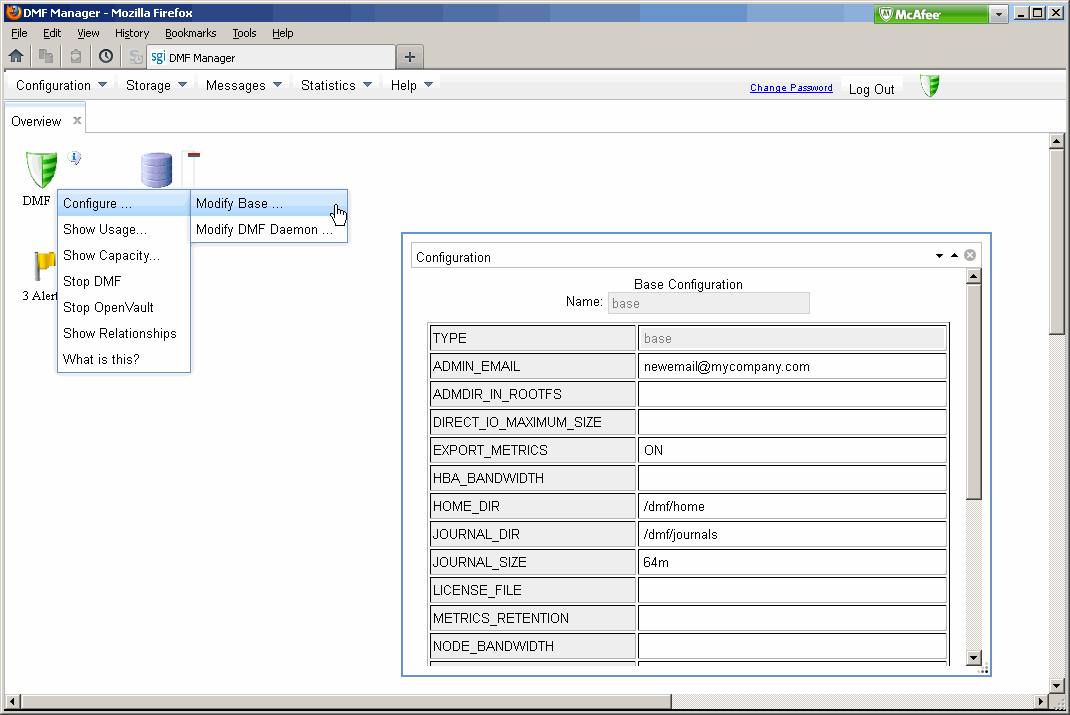Choose What is this? entry
The image size is (1070, 715).
(124, 359)
